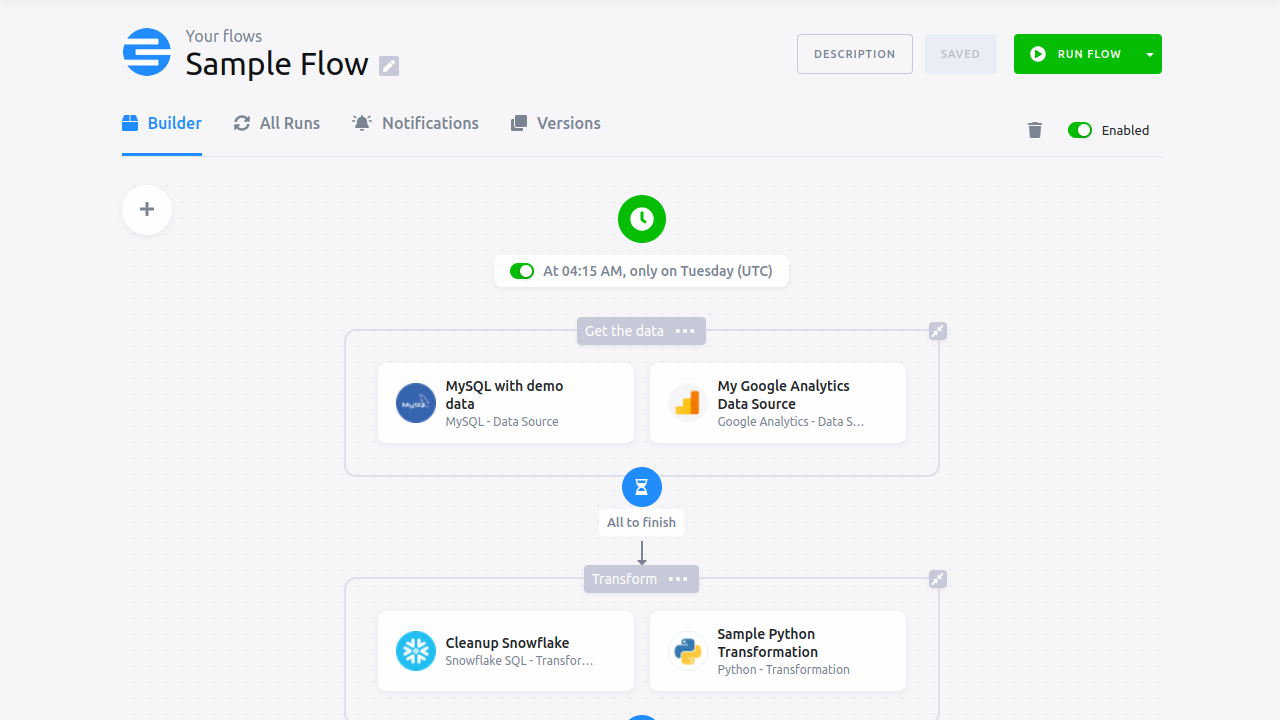Click the Snowflake icon on Cleanup Snowflake
Viewport: 1280px width, 720px height.
(x=415, y=651)
